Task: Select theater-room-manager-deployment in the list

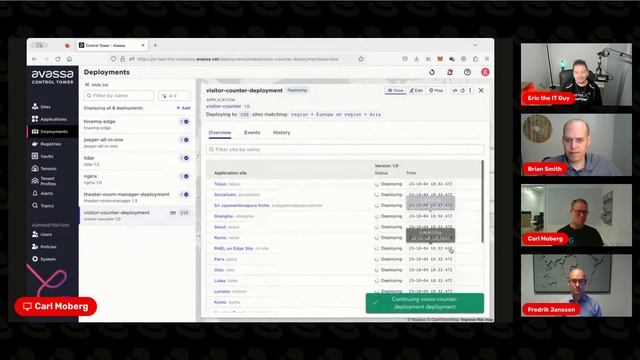Action: tap(137, 197)
